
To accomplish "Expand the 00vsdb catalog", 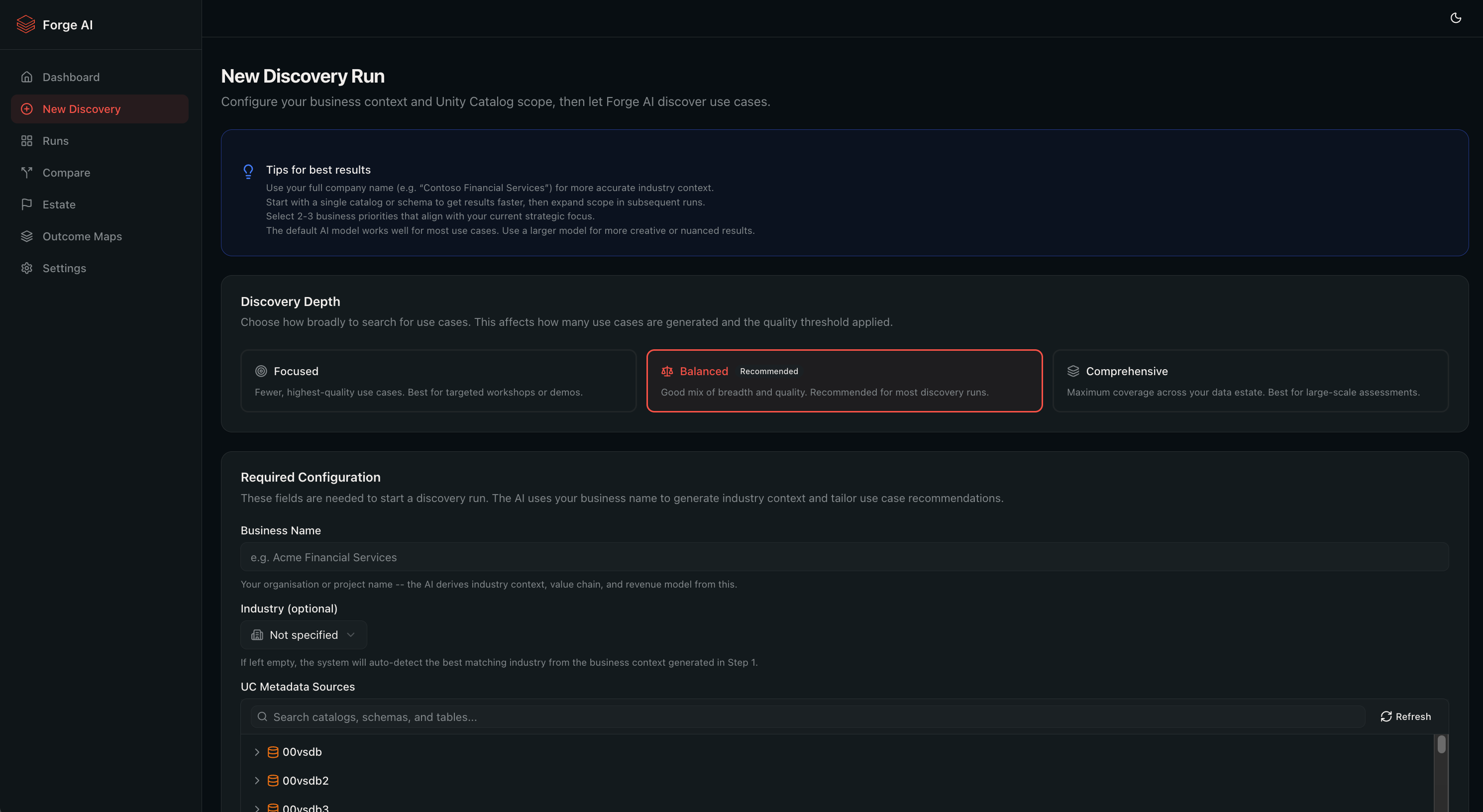I will (257, 752).
